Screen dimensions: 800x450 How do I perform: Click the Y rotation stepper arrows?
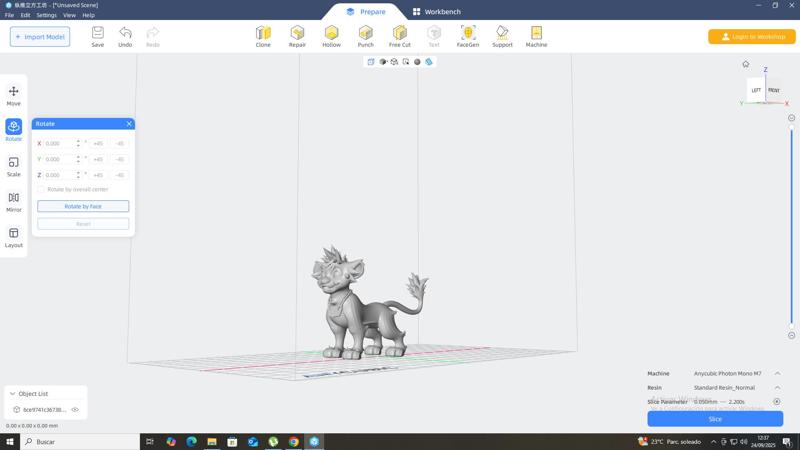click(78, 159)
